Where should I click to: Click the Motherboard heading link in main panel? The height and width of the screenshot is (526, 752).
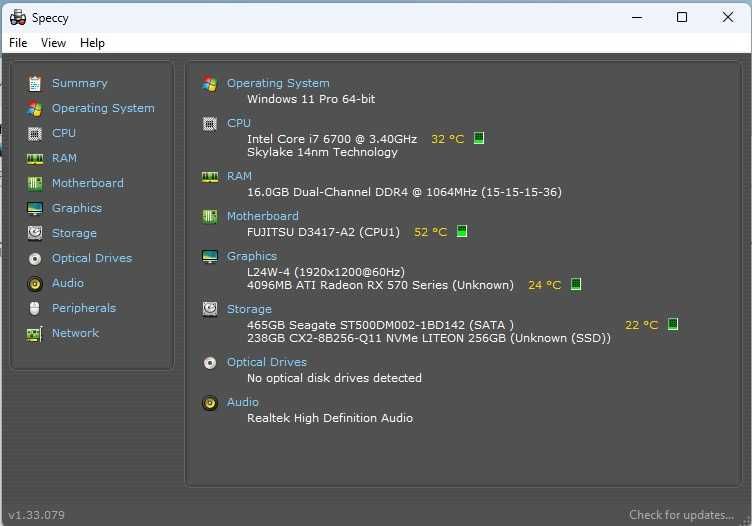point(263,216)
